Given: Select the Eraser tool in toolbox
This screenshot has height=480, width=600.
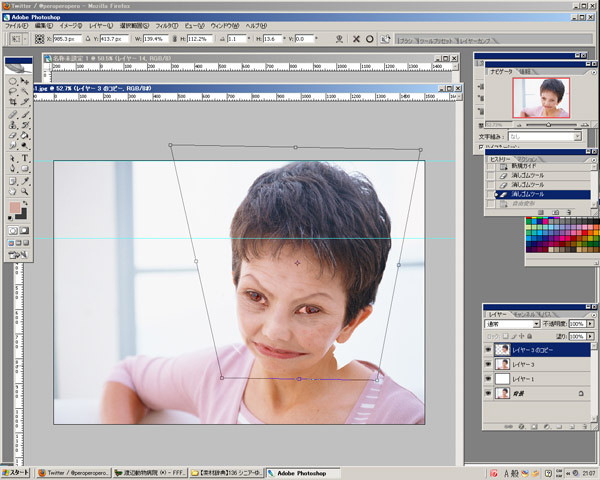Looking at the screenshot, I should point(13,135).
